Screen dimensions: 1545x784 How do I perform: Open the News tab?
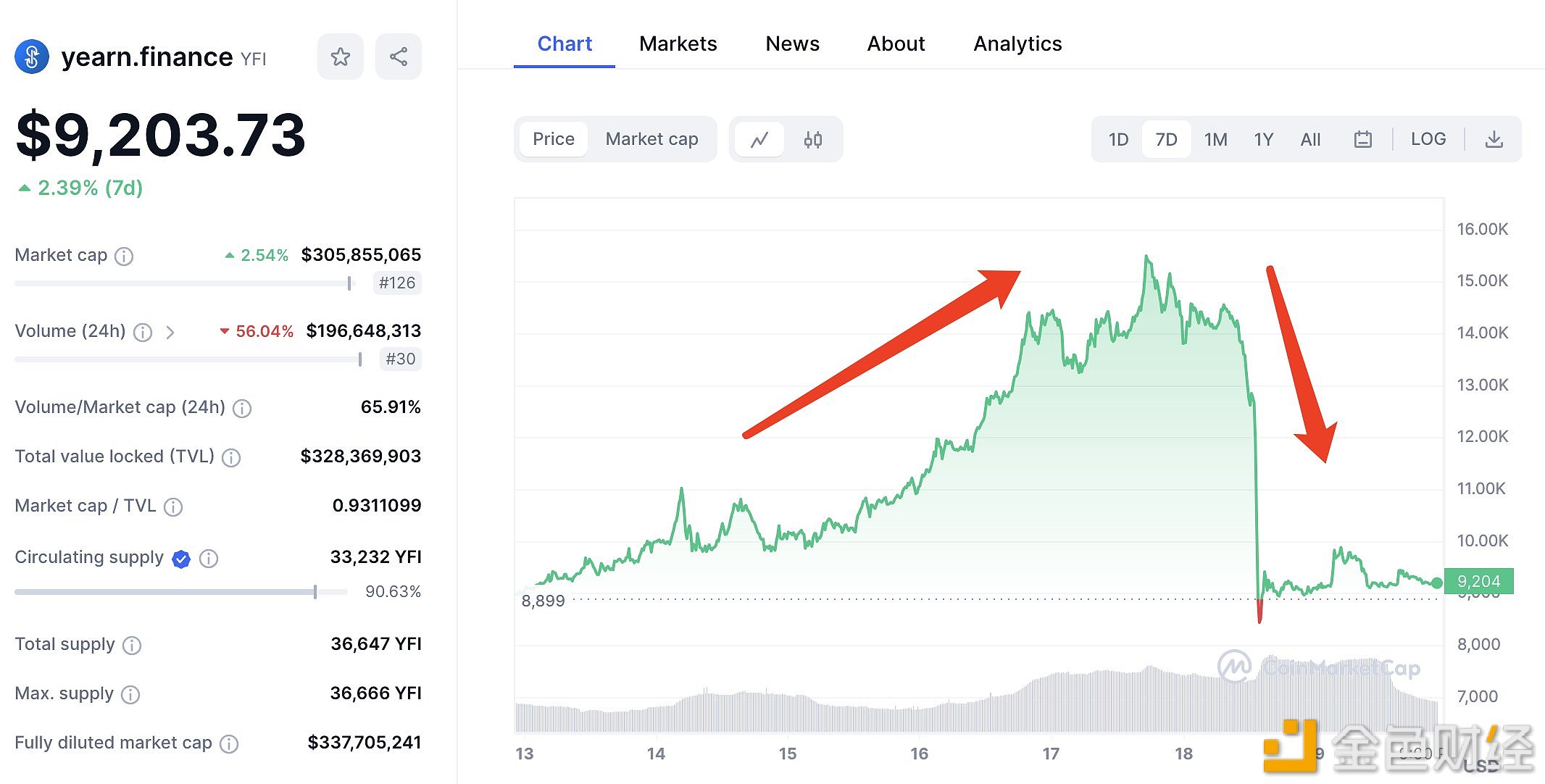click(792, 44)
